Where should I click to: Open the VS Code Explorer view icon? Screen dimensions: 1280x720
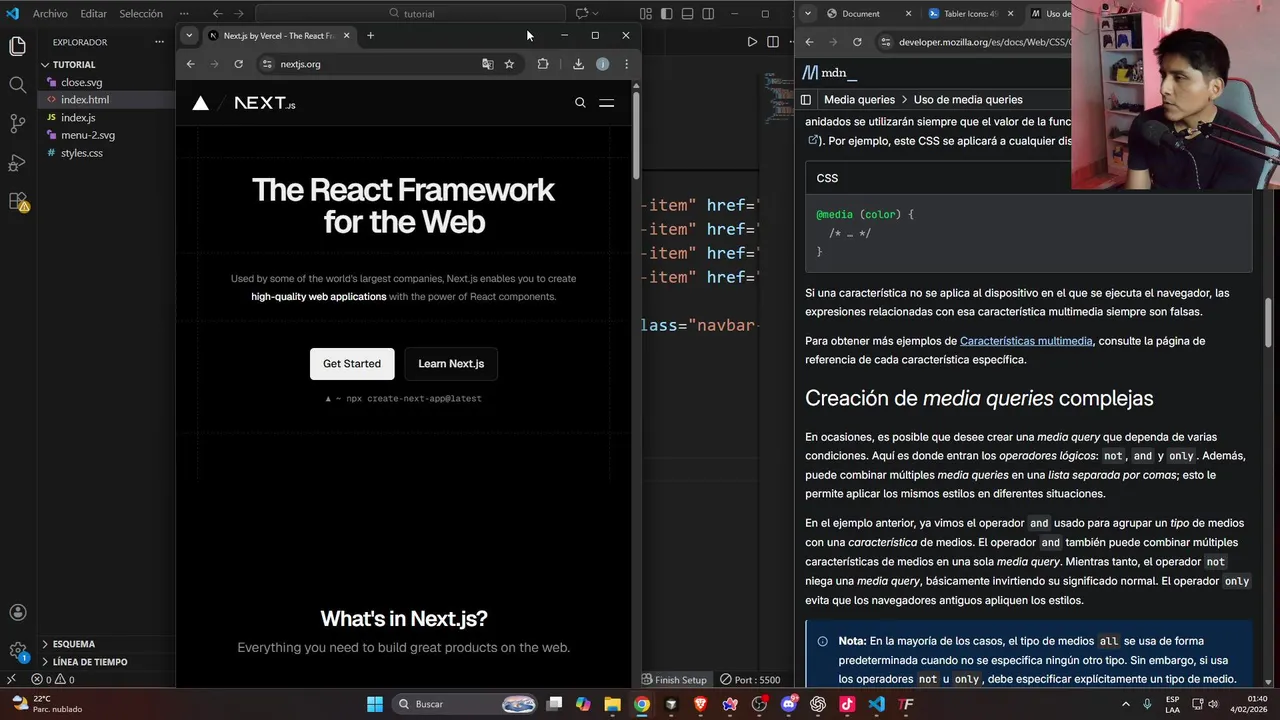[17, 46]
